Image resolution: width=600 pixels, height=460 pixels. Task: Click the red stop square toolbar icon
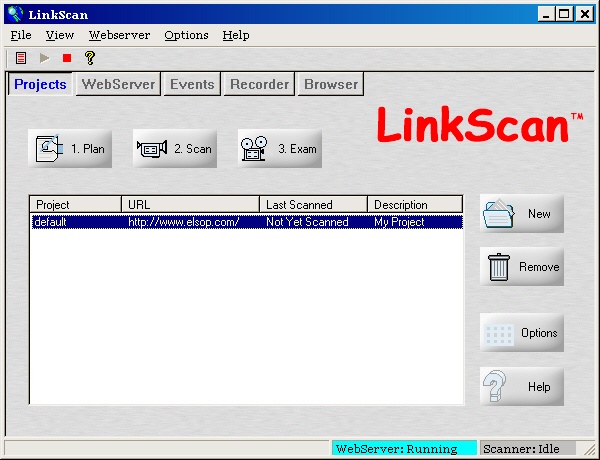point(67,58)
